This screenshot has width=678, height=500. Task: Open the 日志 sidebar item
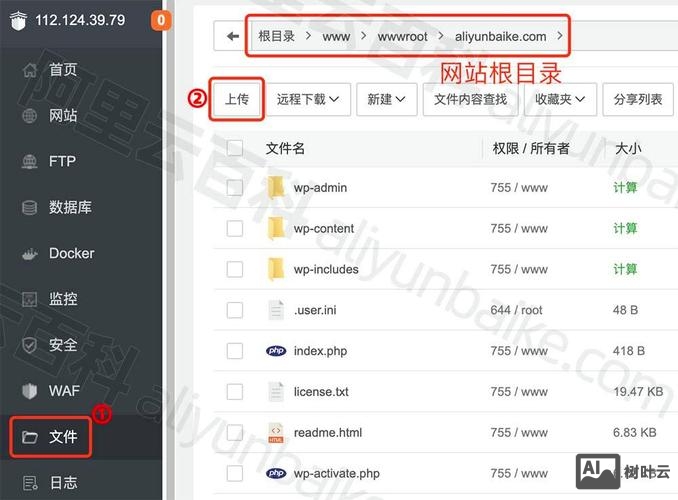(x=50, y=483)
